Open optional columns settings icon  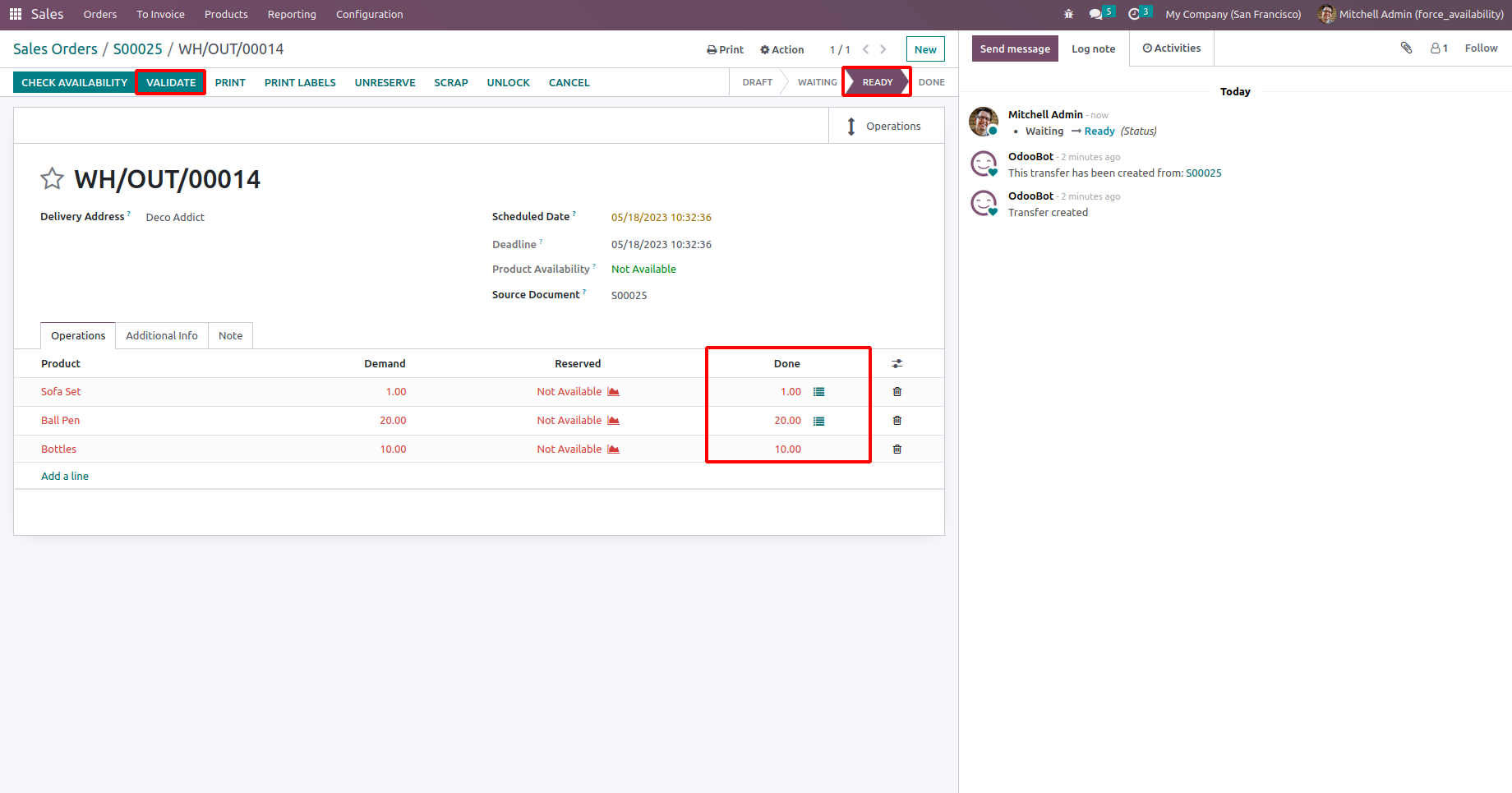pyautogui.click(x=897, y=363)
